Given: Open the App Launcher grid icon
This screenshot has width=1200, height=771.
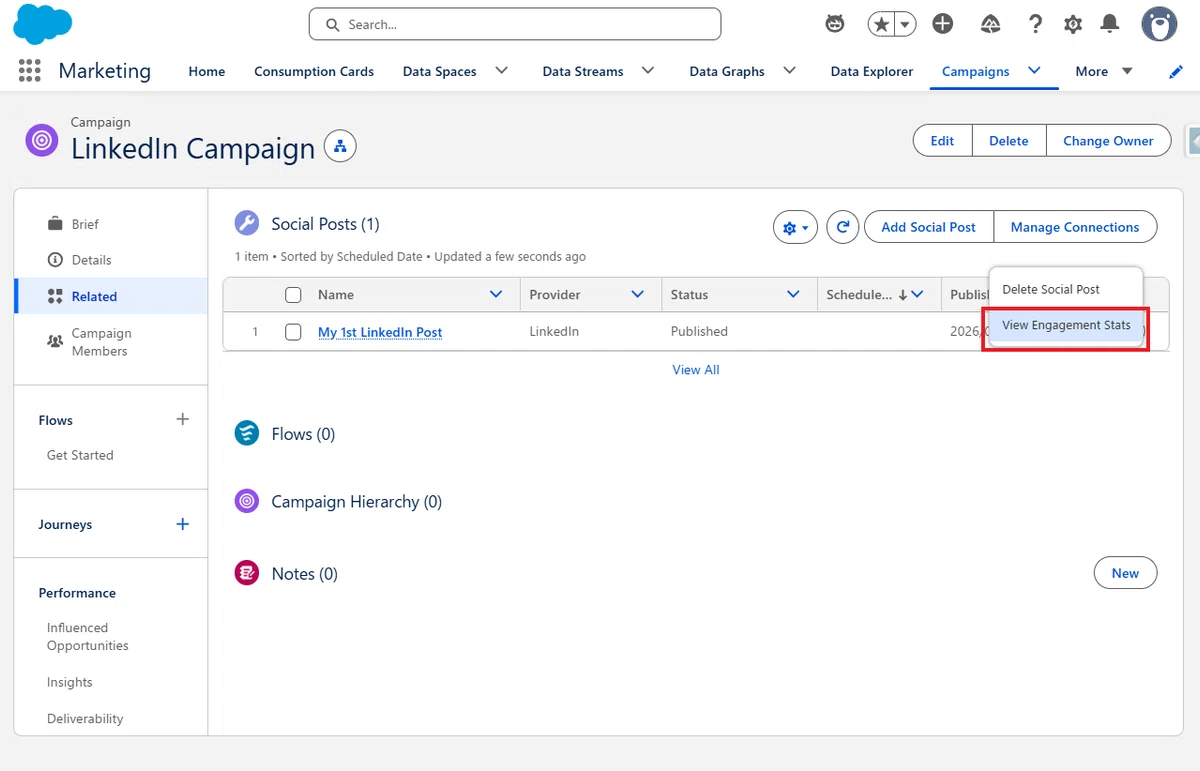Looking at the screenshot, I should (x=30, y=70).
